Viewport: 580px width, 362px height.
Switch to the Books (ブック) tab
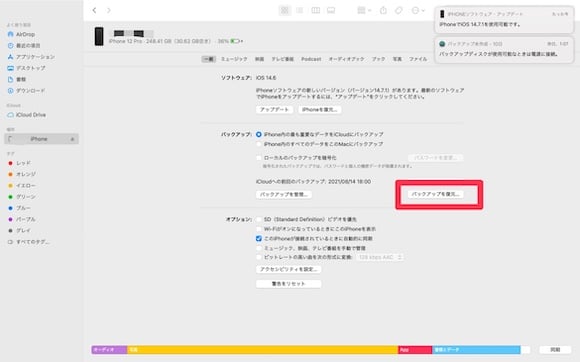pyautogui.click(x=378, y=59)
